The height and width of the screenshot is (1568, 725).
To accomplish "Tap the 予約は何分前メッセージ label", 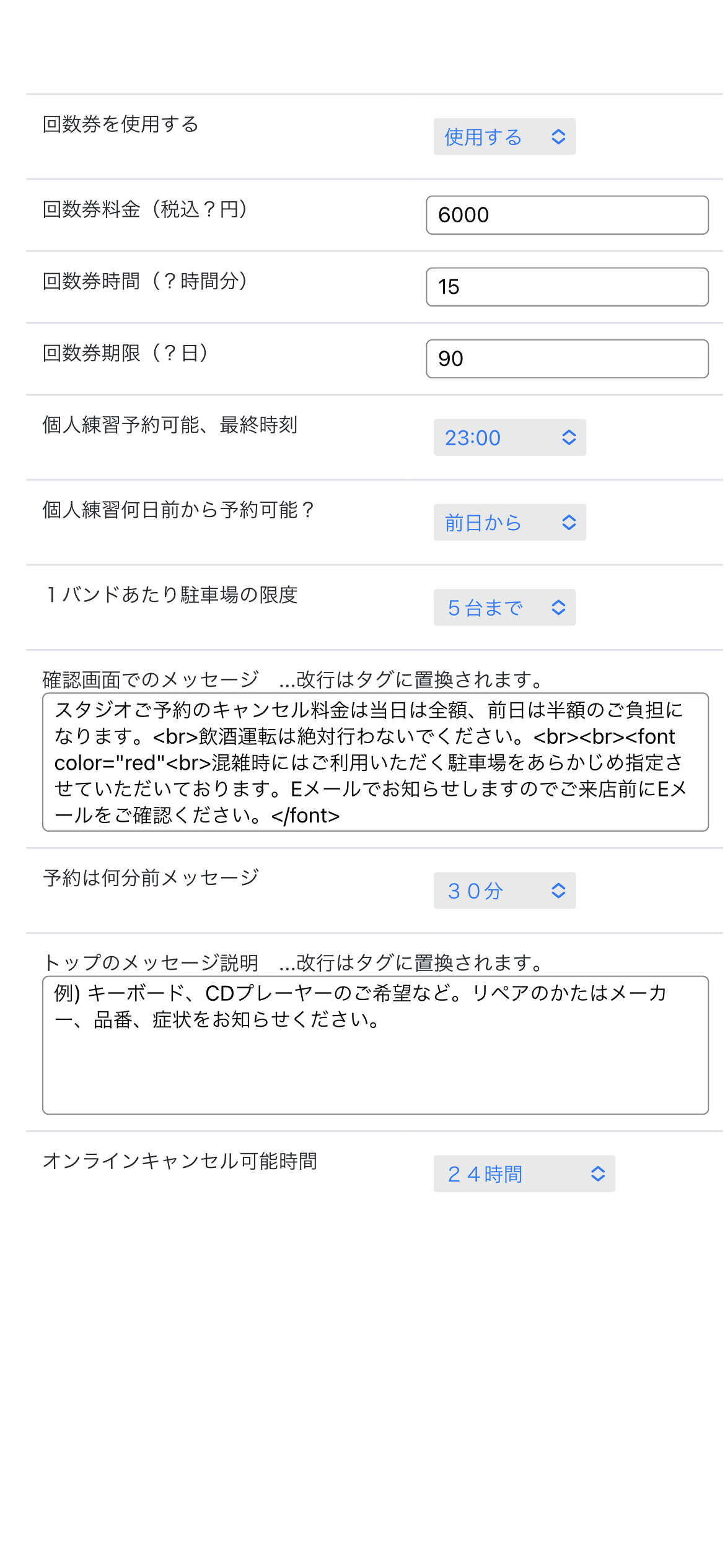I will 151,878.
